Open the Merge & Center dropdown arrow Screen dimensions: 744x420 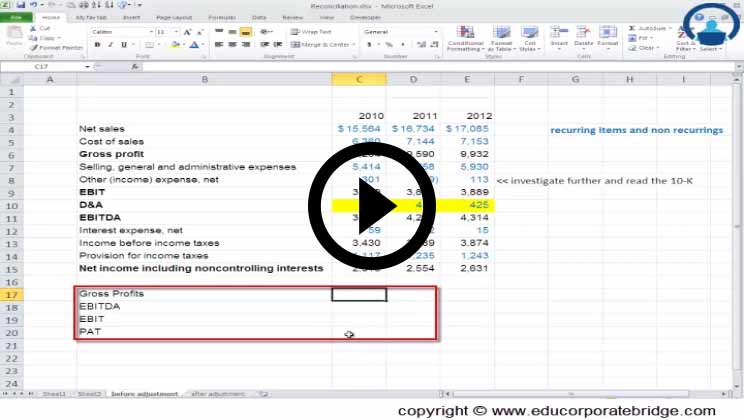(x=354, y=45)
